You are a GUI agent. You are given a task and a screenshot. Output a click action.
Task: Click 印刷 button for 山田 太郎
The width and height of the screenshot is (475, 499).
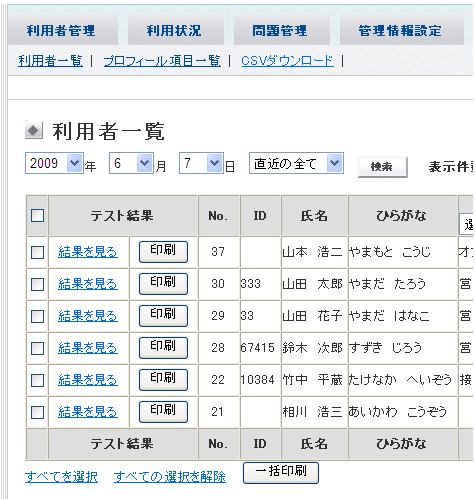[x=163, y=284]
